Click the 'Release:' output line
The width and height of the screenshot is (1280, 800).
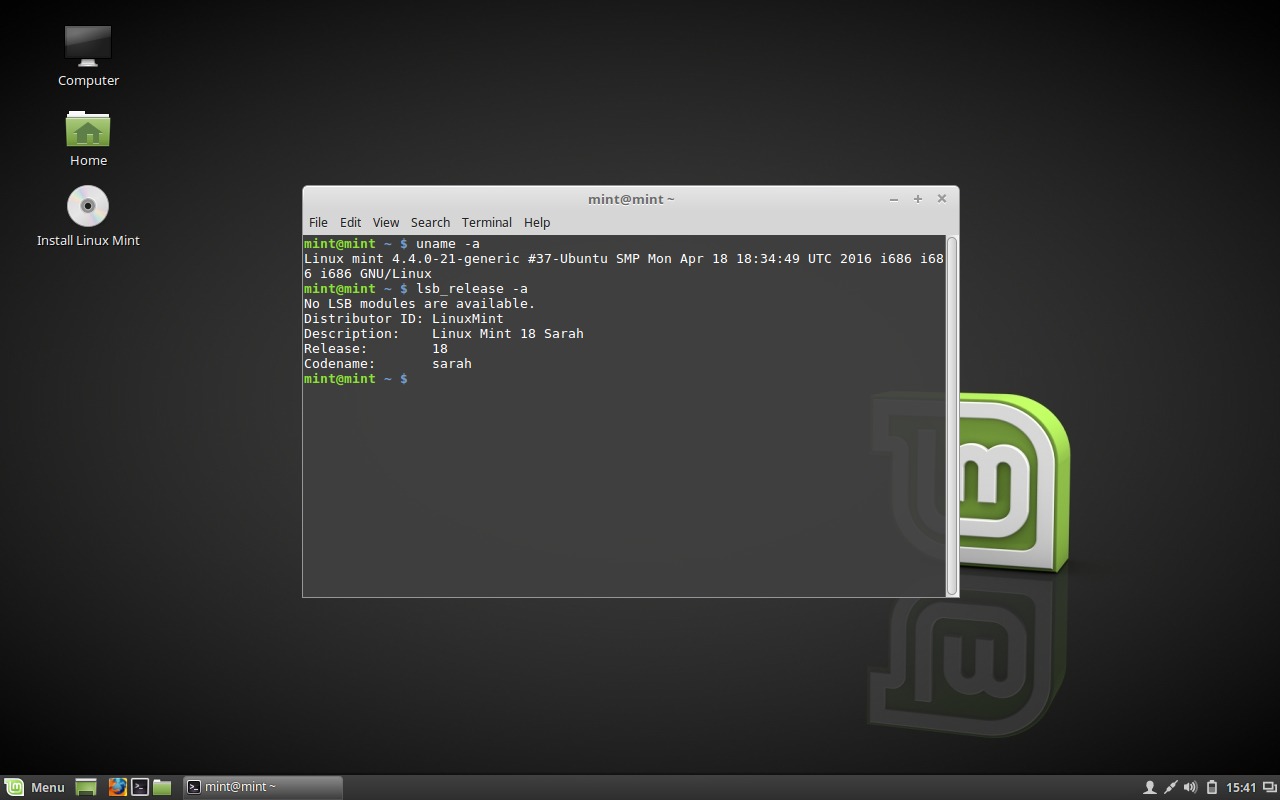[x=376, y=348]
